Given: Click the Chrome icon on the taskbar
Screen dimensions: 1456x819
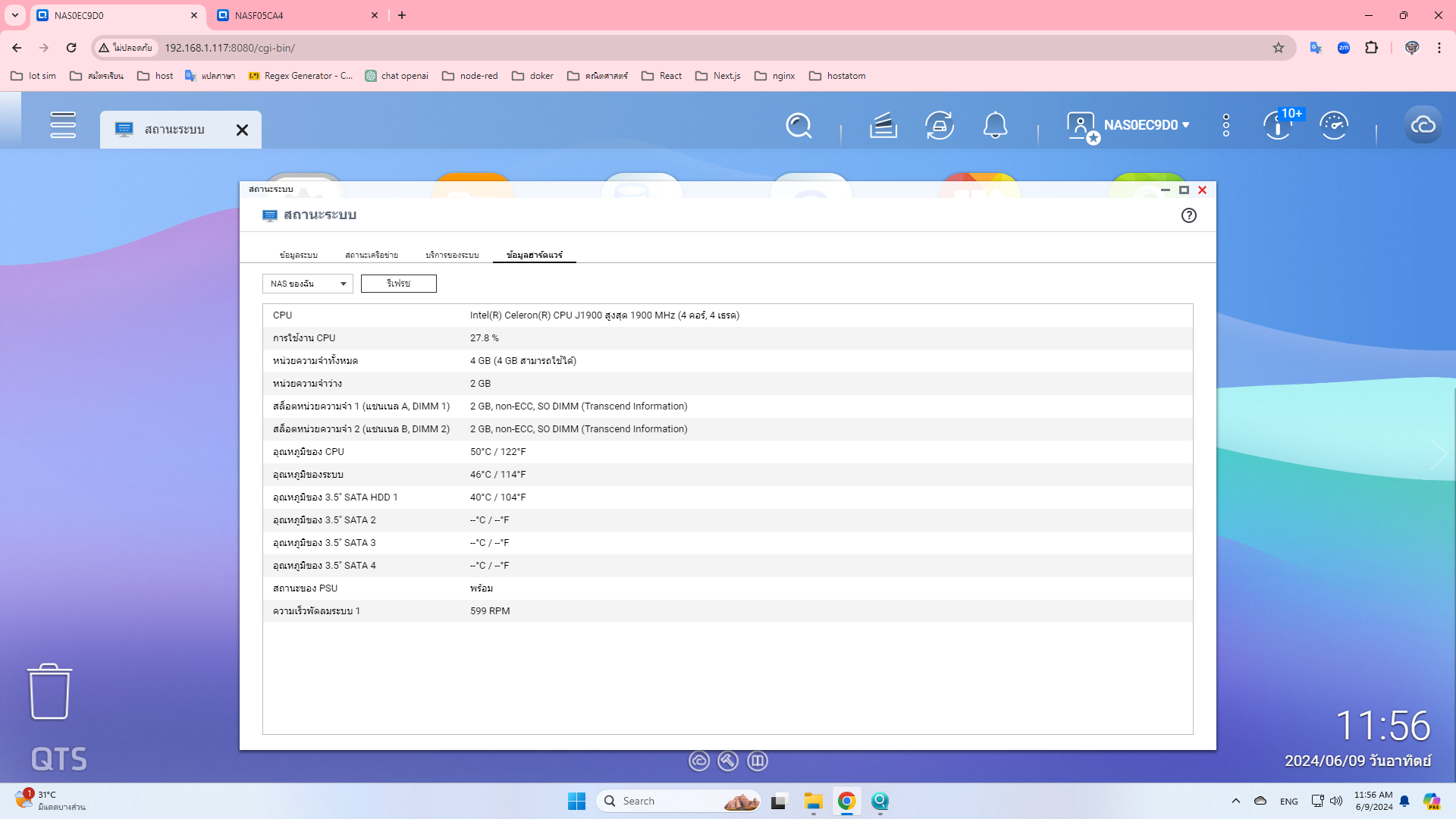Looking at the screenshot, I should (847, 801).
